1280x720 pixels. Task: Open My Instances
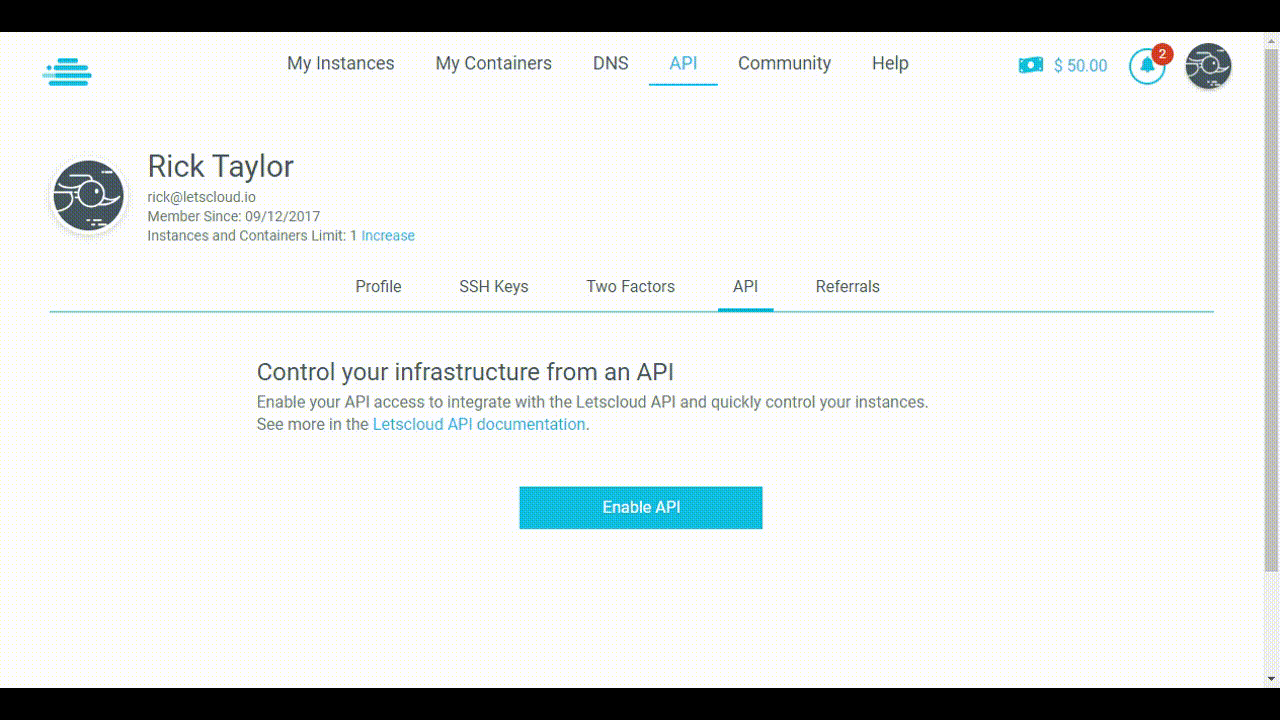[340, 63]
